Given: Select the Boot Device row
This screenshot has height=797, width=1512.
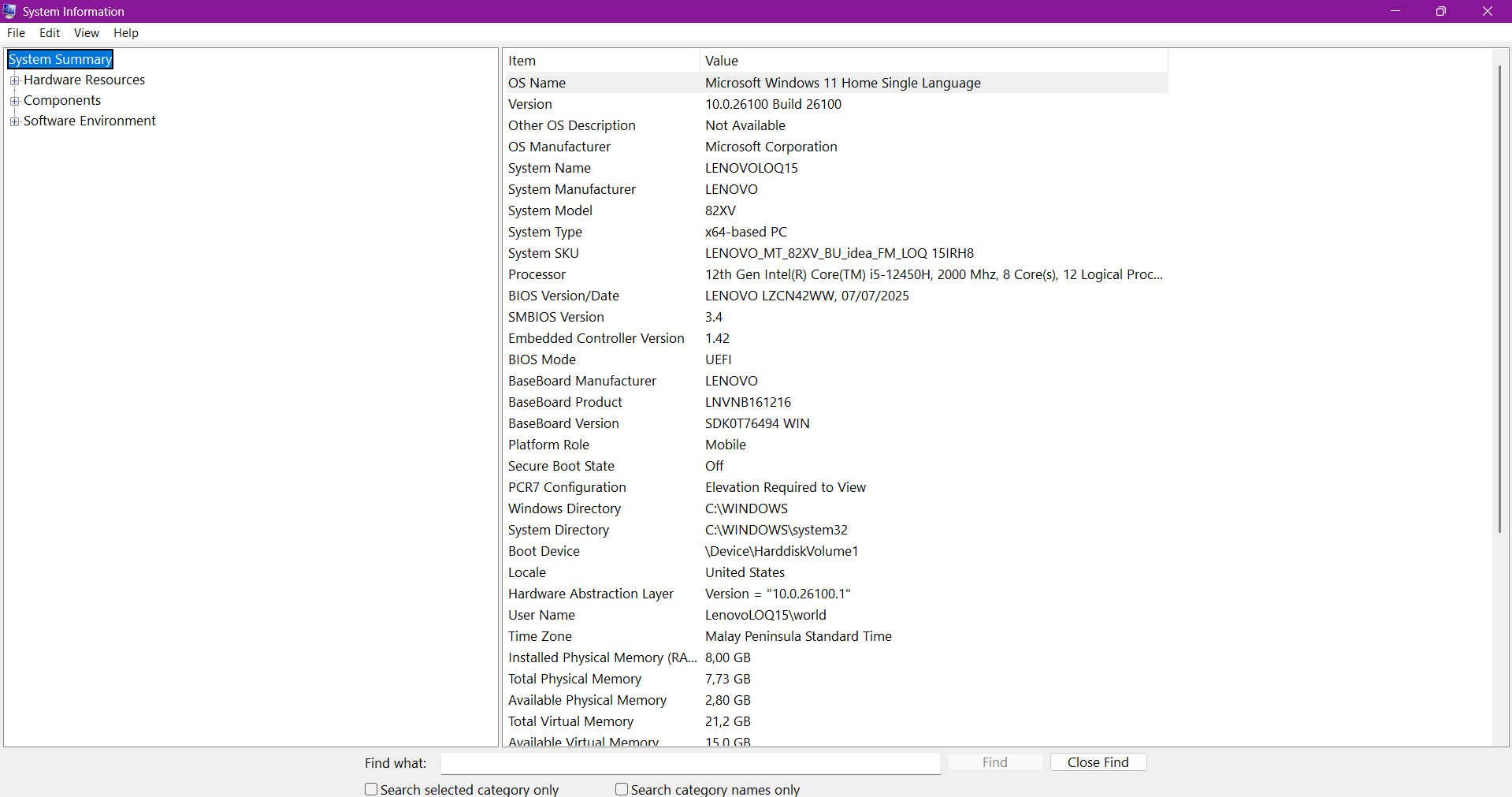Looking at the screenshot, I should click(x=835, y=551).
